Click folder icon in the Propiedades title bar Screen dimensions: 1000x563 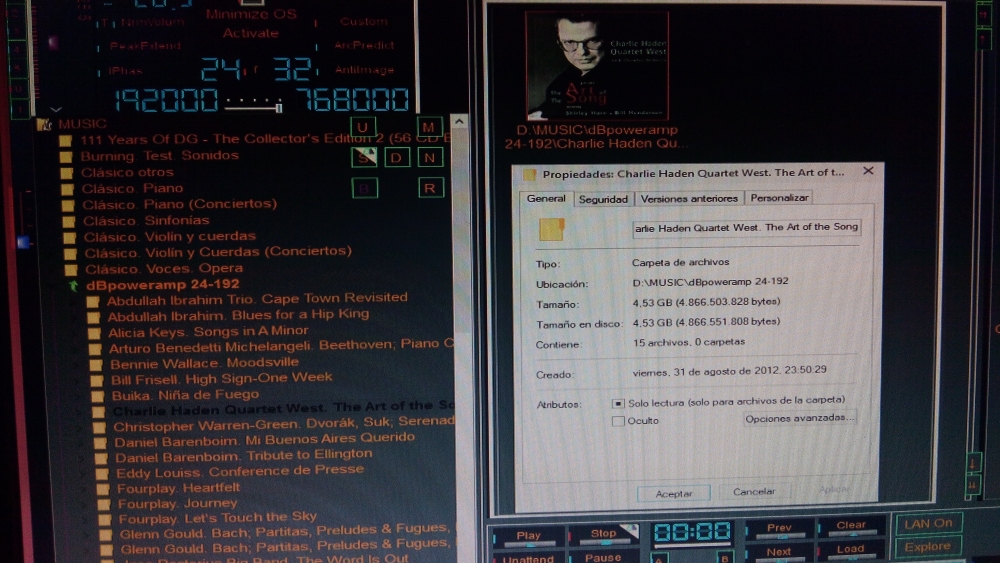529,174
